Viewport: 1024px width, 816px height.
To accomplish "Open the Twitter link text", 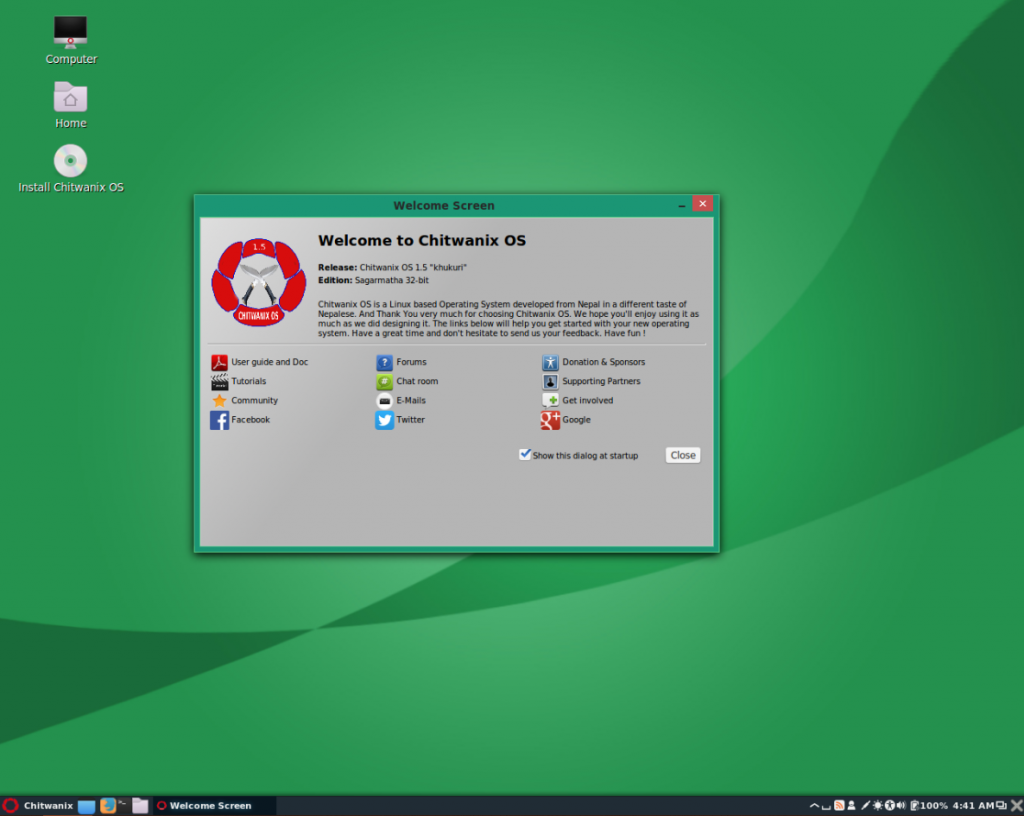I will [410, 420].
